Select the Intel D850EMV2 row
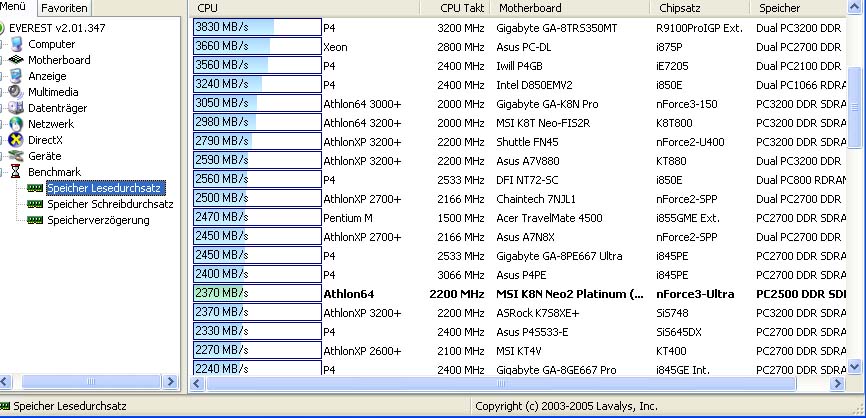The width and height of the screenshot is (866, 418). (x=519, y=85)
